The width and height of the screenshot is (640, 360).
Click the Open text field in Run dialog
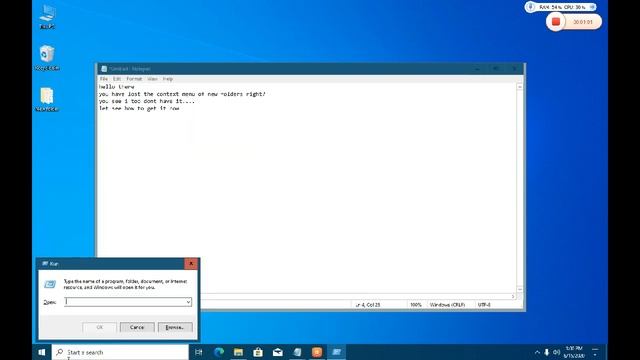pyautogui.click(x=124, y=302)
